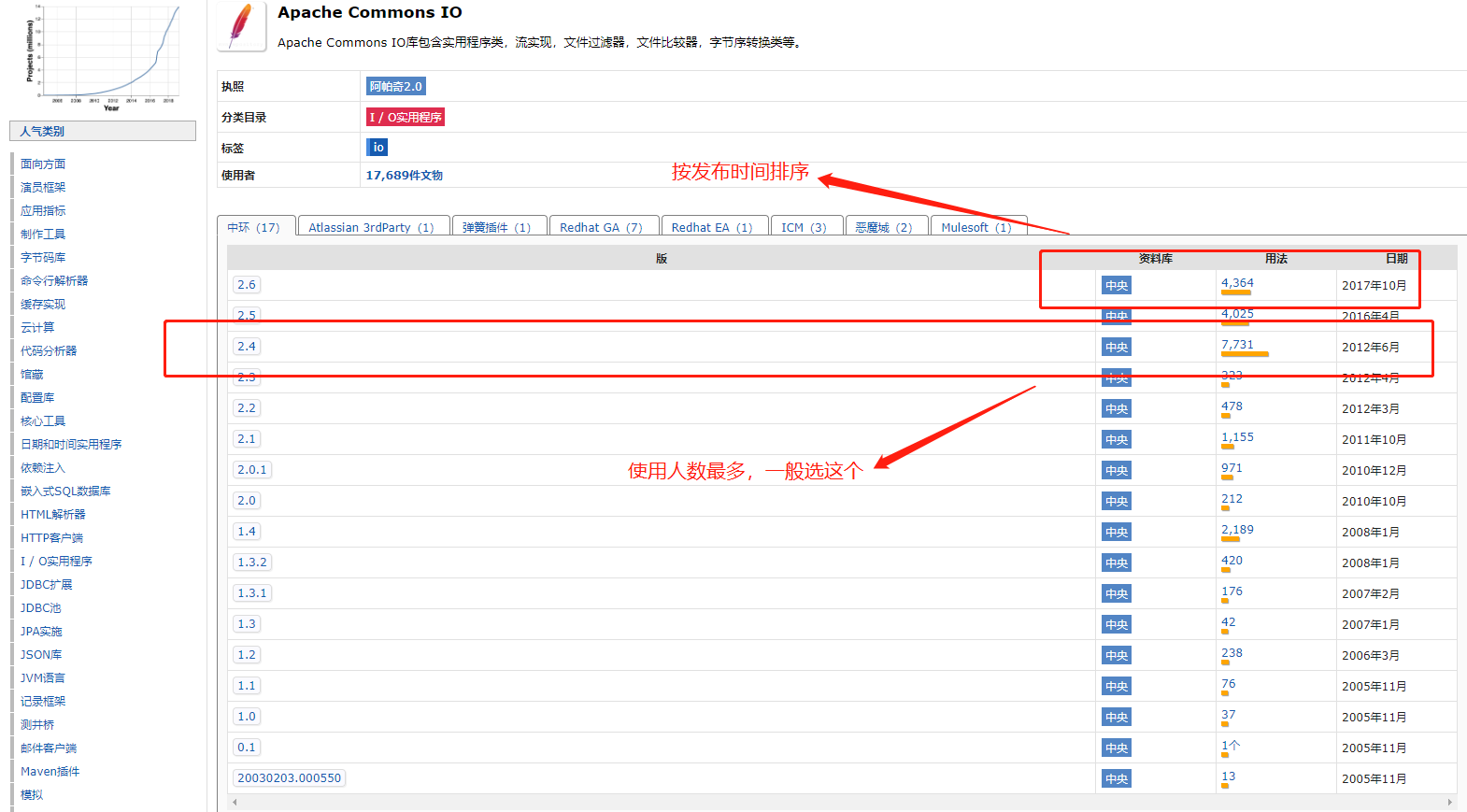Open version 2.2 link

[x=247, y=408]
